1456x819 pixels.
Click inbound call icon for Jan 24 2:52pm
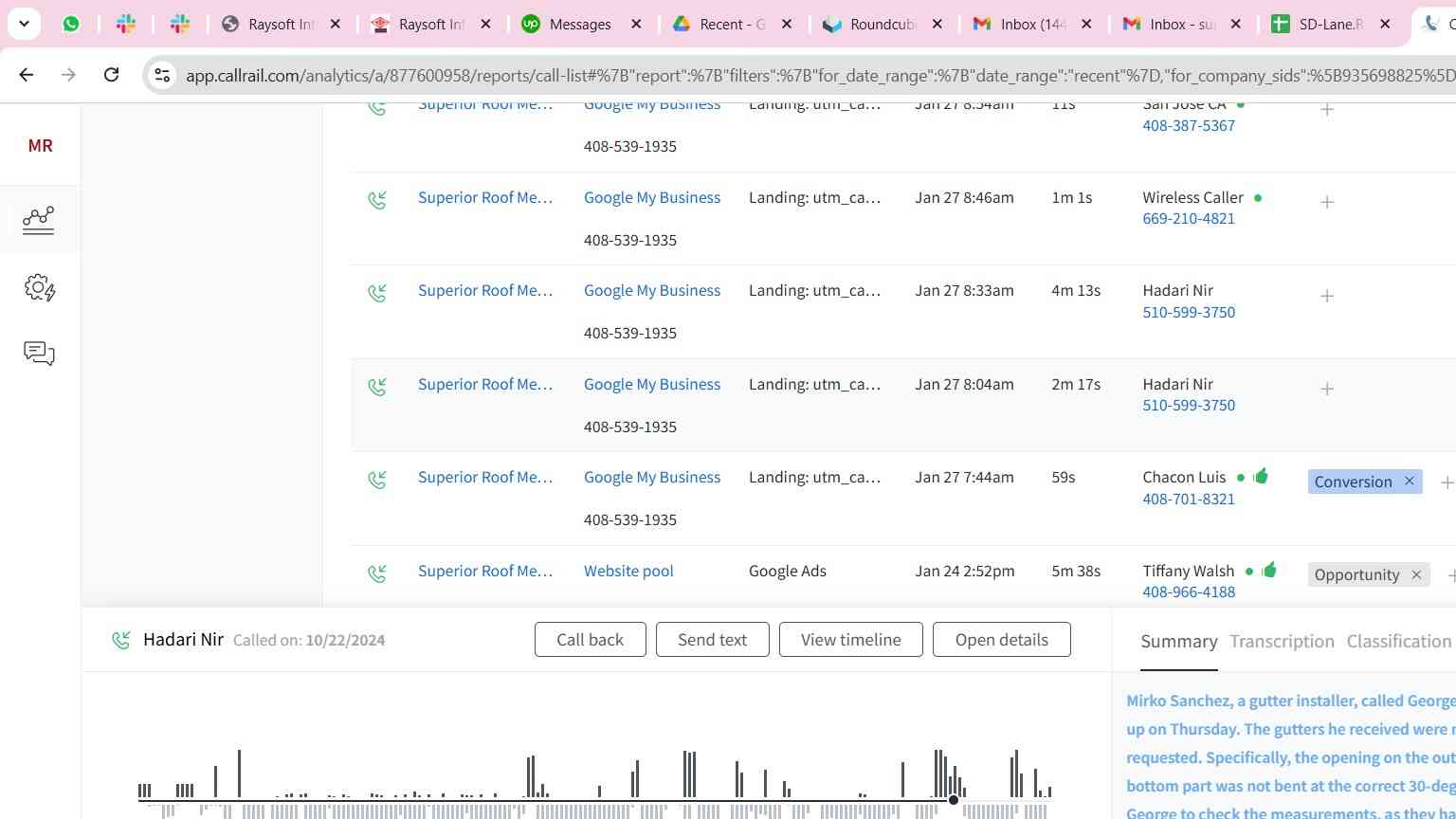(x=377, y=573)
